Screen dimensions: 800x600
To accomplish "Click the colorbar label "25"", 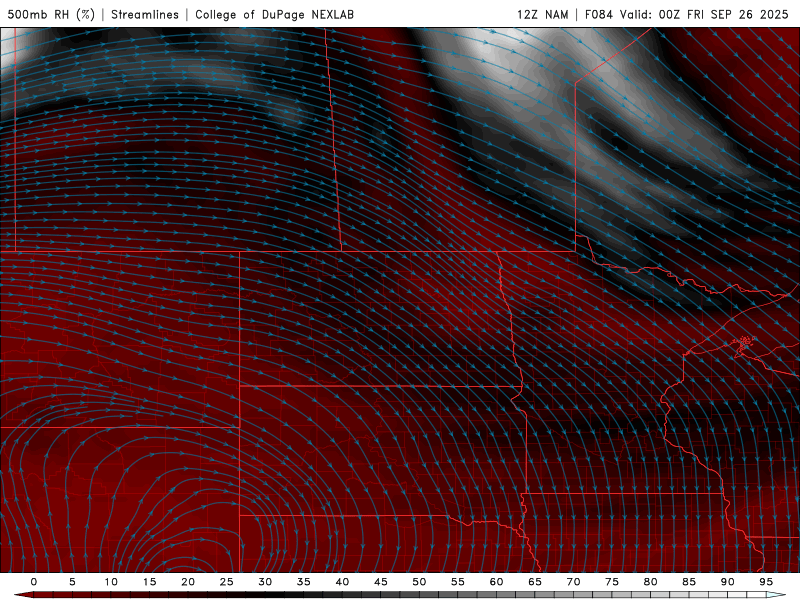I will (227, 582).
